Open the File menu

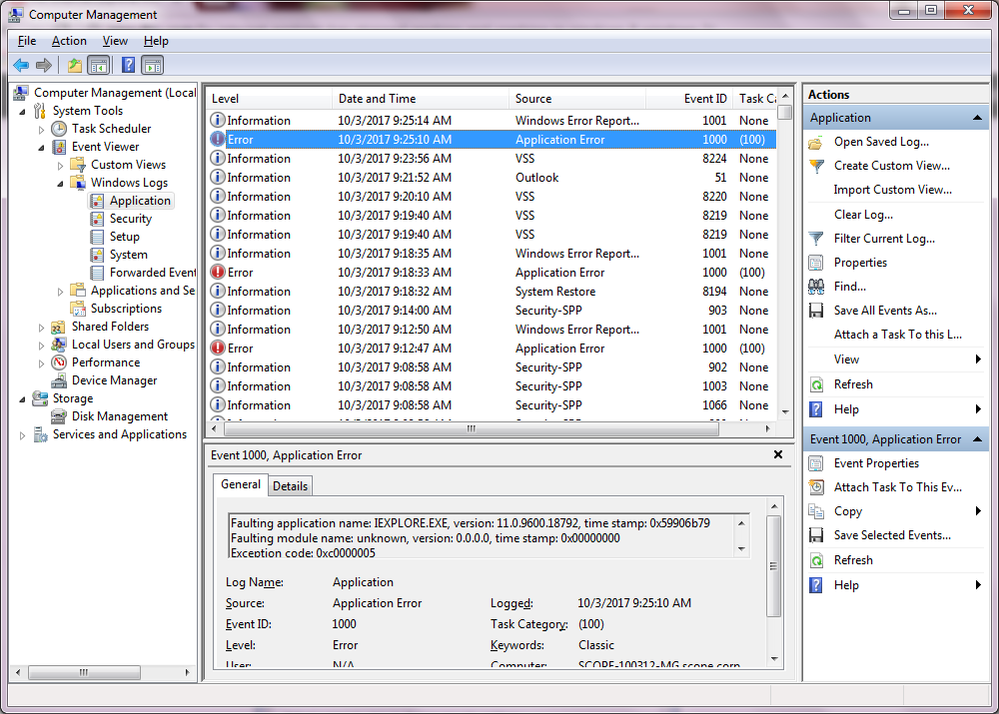click(27, 41)
